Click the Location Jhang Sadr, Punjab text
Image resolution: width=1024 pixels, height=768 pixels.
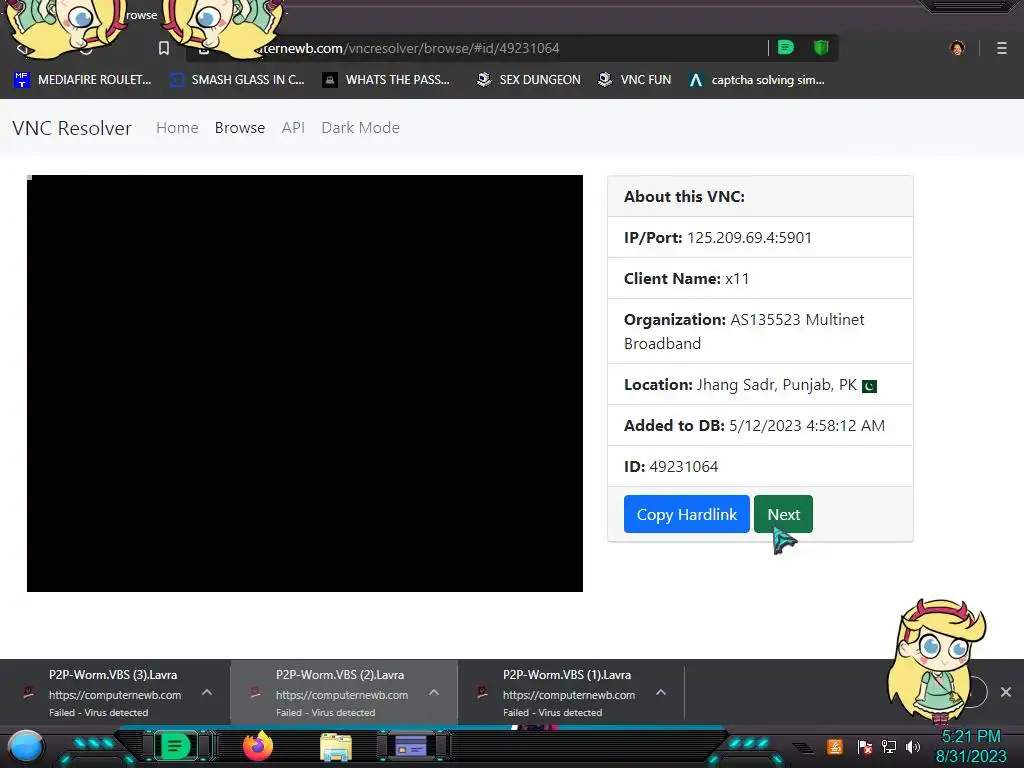pyautogui.click(x=740, y=385)
